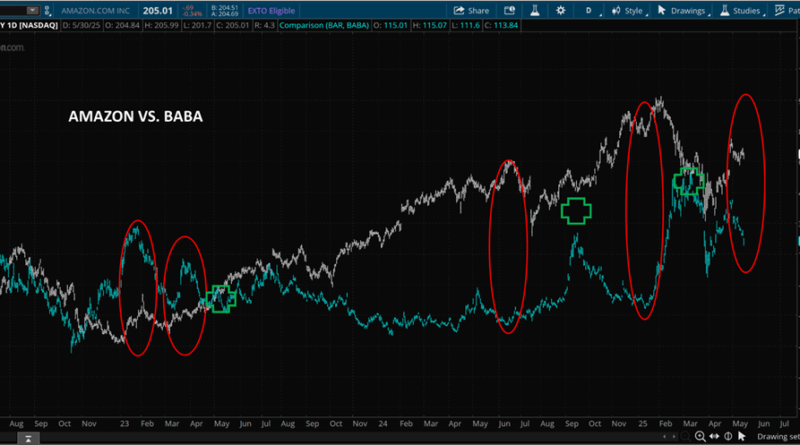Click the Amazon close value C: 205.01

click(x=233, y=26)
